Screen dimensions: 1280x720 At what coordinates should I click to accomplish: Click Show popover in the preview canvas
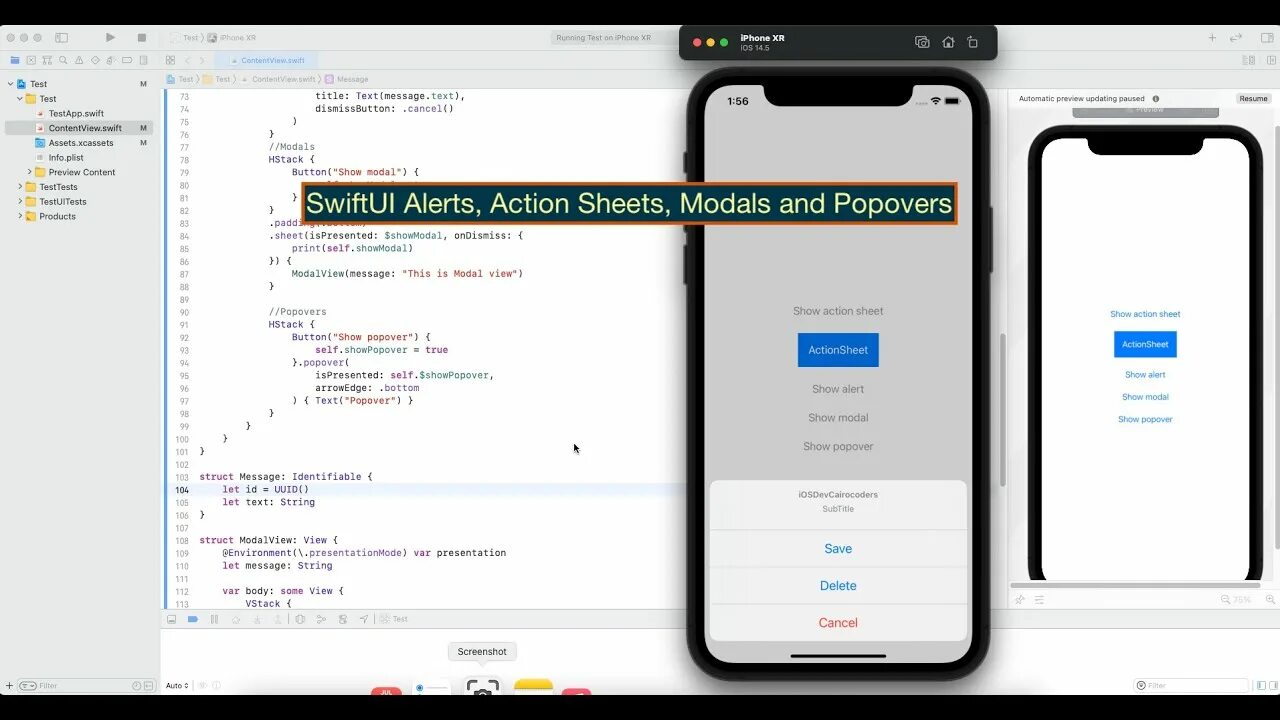[x=1145, y=419]
